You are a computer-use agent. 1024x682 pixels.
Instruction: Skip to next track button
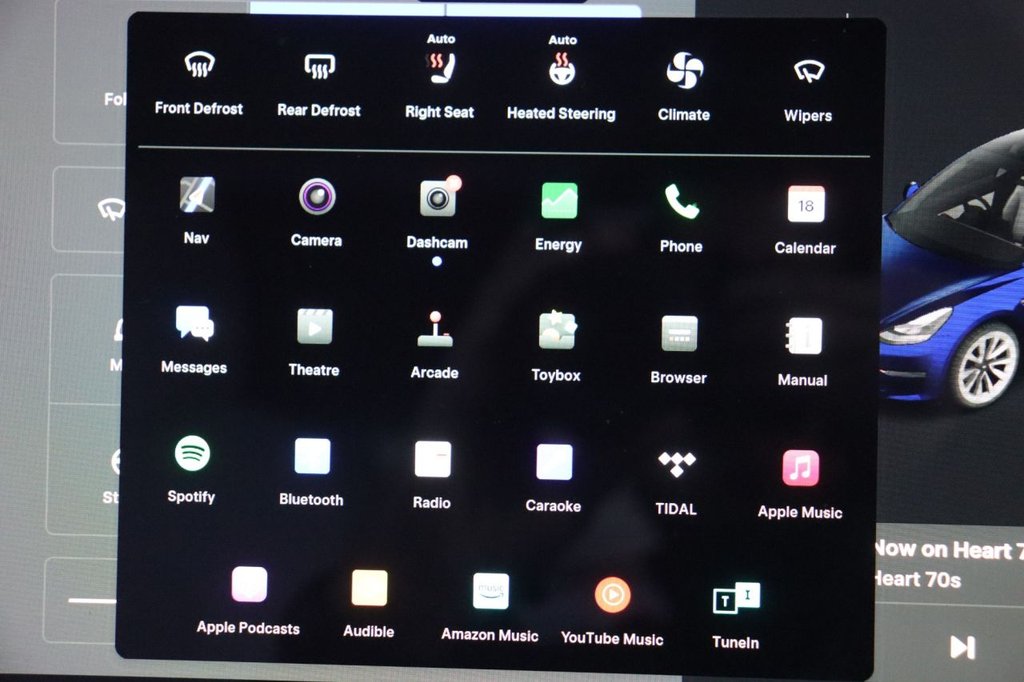point(962,647)
